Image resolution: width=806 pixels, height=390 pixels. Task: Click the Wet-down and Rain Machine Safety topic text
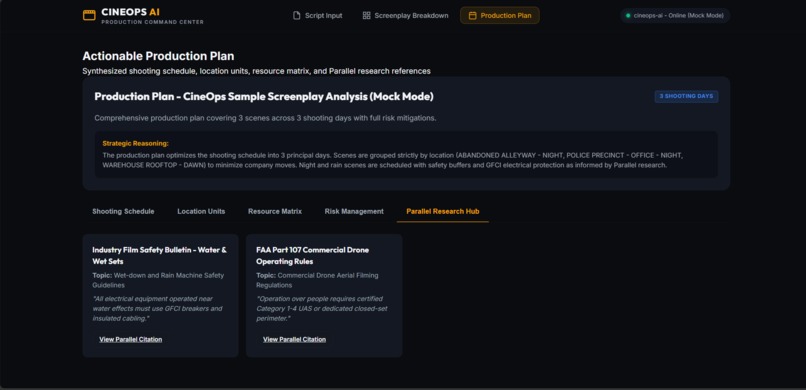[158, 280]
